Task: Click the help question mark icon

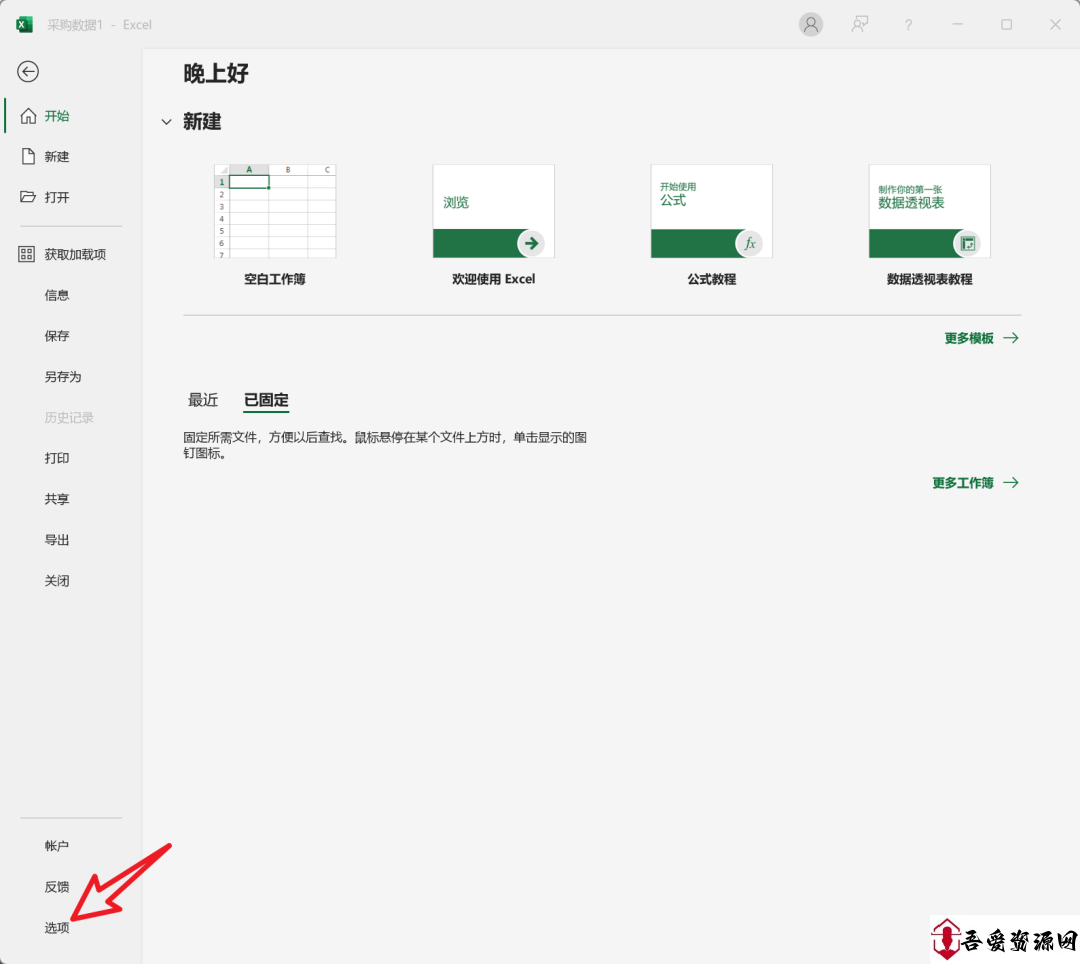Action: pyautogui.click(x=908, y=25)
